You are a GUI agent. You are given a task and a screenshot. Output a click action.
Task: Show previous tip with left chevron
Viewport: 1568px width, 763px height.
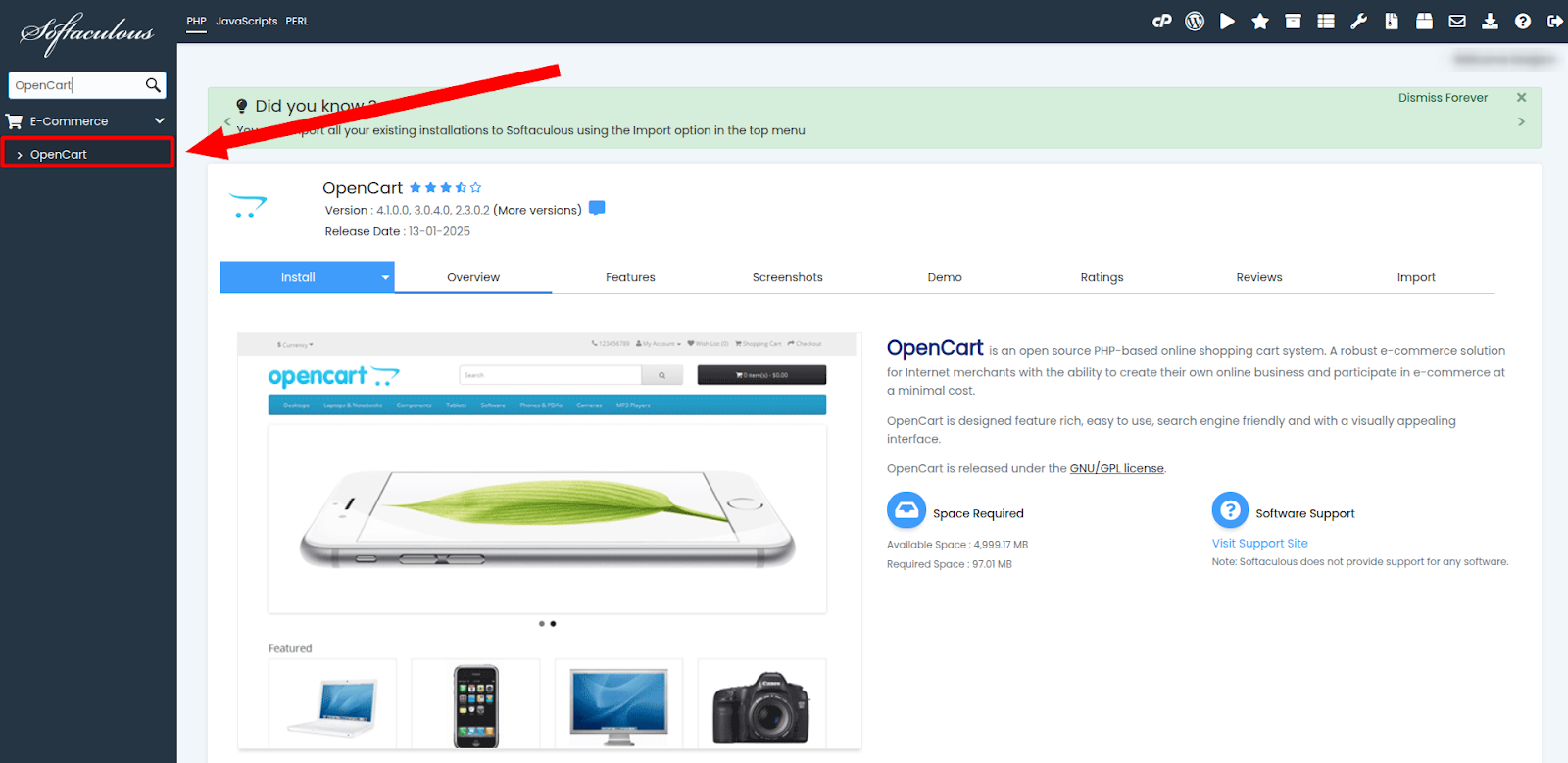227,122
